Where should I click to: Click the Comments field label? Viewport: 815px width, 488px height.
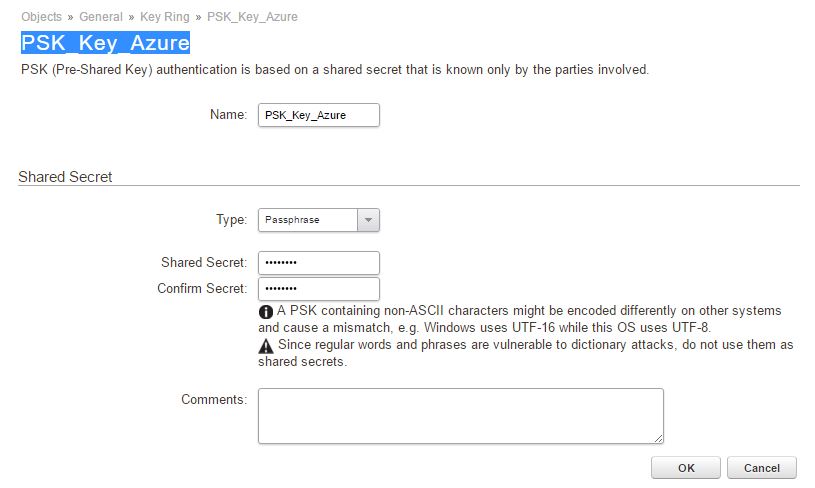(213, 400)
